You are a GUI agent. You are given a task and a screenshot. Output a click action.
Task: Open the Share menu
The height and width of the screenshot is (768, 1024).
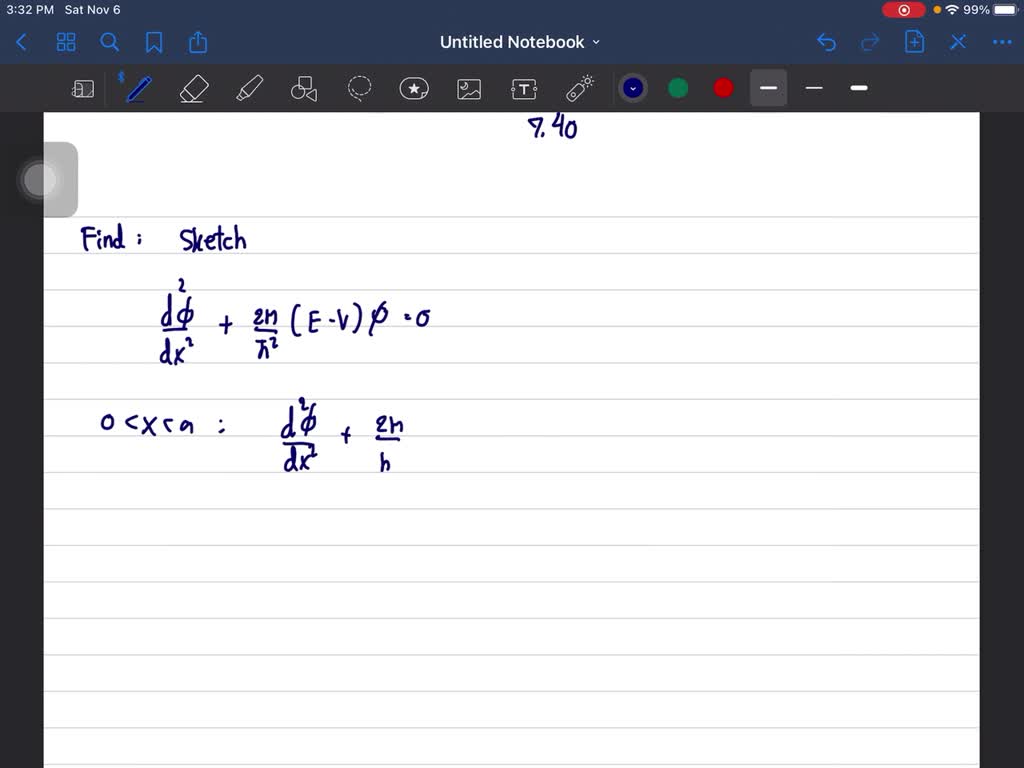(197, 42)
